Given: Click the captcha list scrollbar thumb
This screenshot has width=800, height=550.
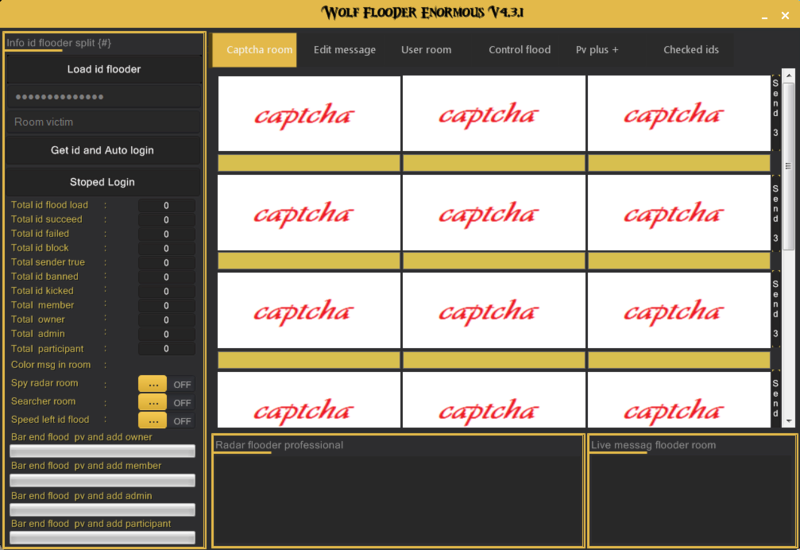Looking at the screenshot, I should coord(789,165).
